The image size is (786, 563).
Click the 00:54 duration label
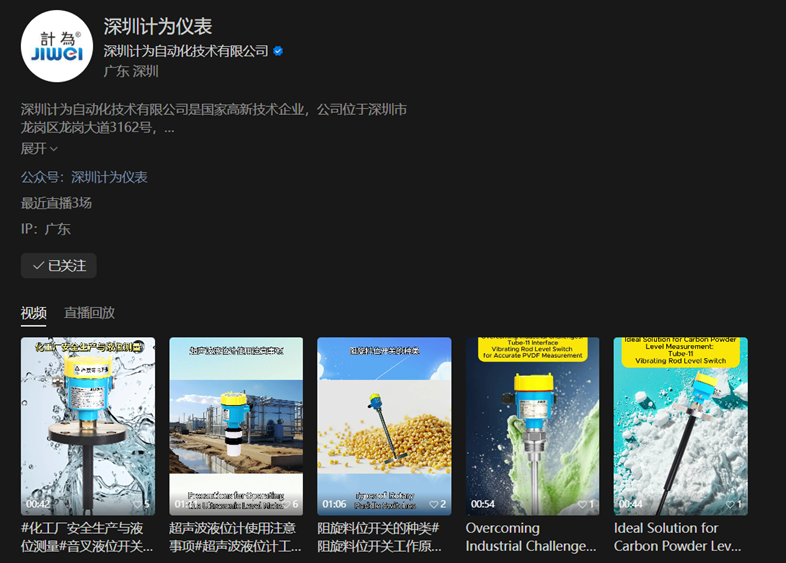[483, 504]
